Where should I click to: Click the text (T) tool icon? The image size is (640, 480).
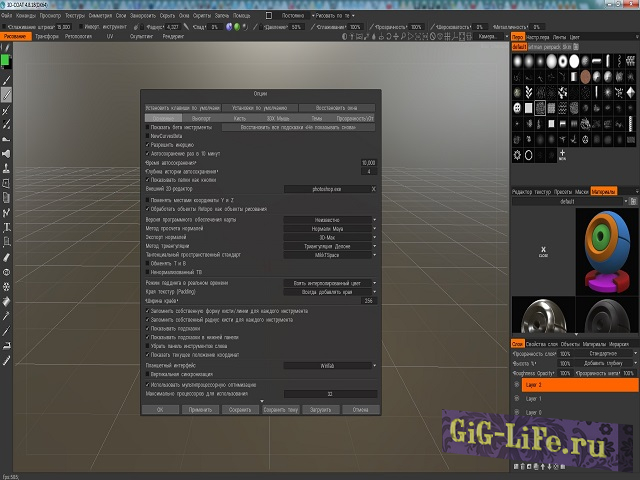(6, 227)
